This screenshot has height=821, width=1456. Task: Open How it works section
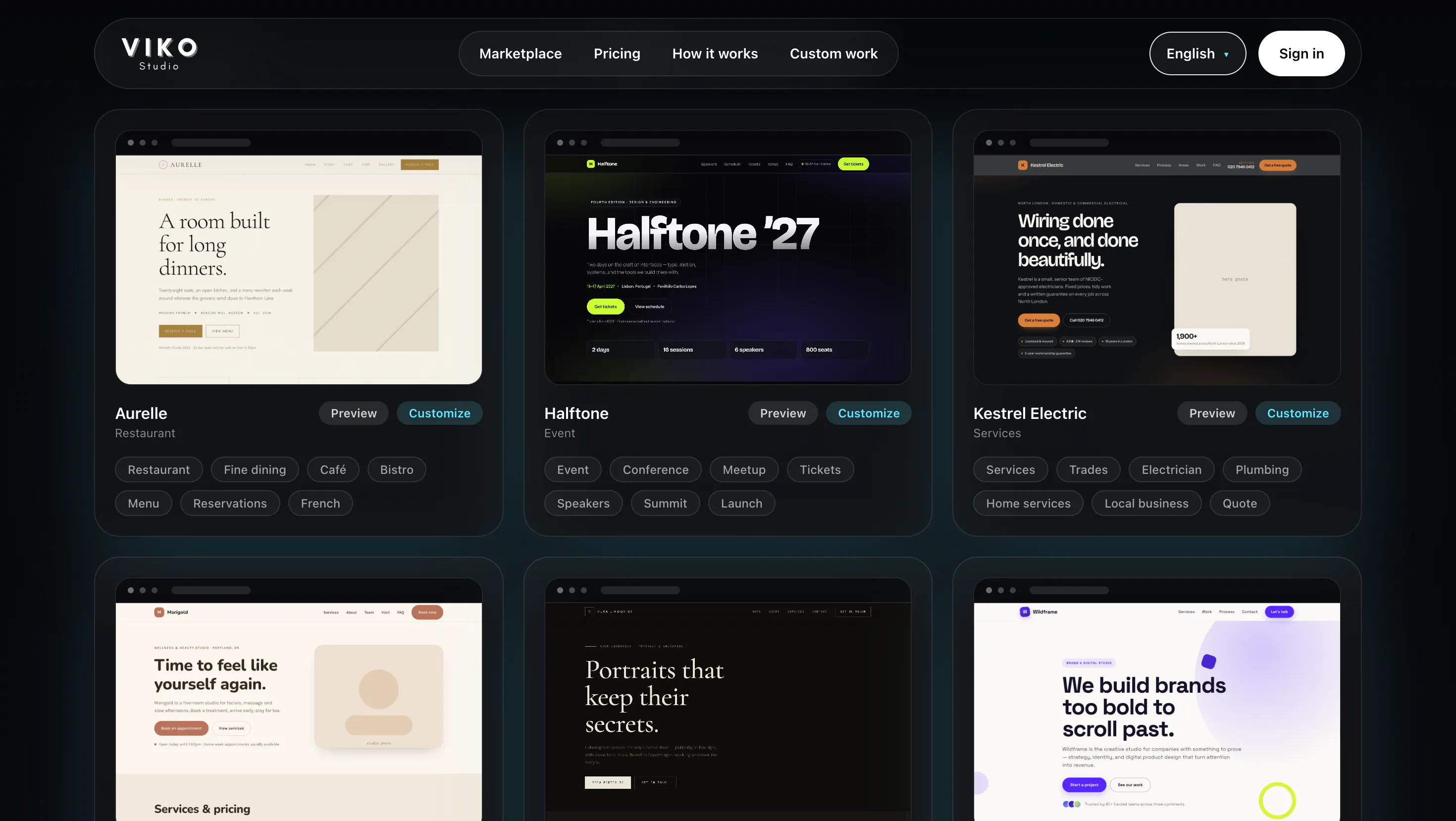pos(715,53)
